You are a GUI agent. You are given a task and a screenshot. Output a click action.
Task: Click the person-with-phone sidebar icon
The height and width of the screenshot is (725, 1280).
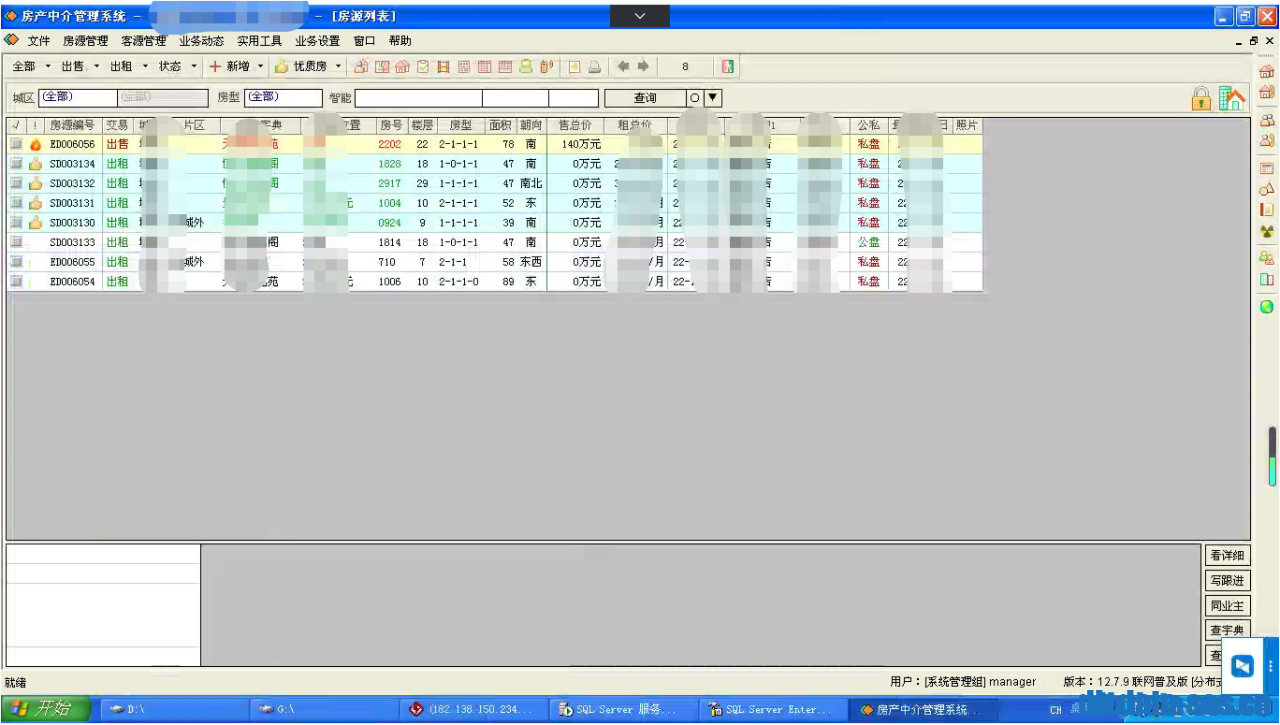point(1267,140)
